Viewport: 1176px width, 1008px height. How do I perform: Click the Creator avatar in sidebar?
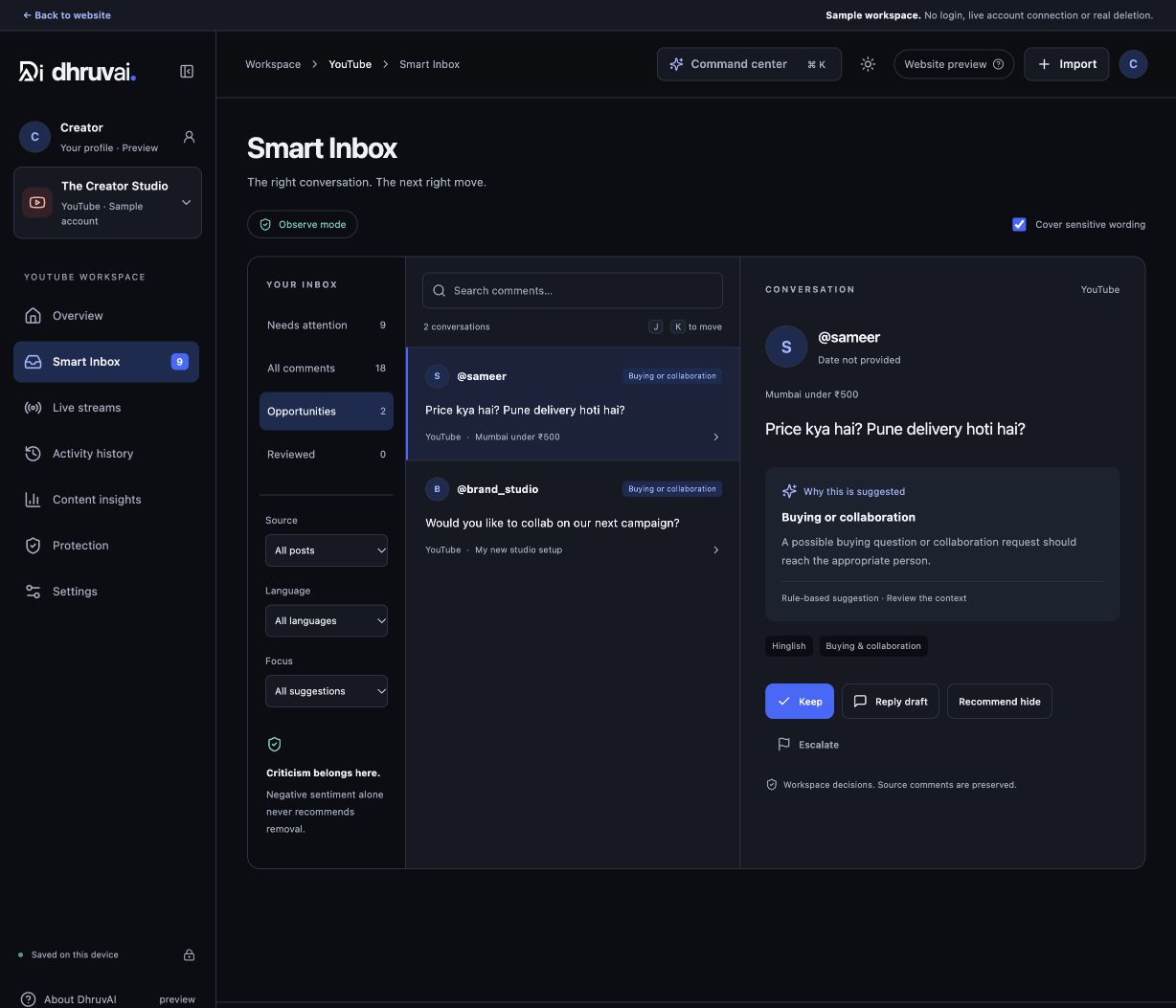click(34, 137)
